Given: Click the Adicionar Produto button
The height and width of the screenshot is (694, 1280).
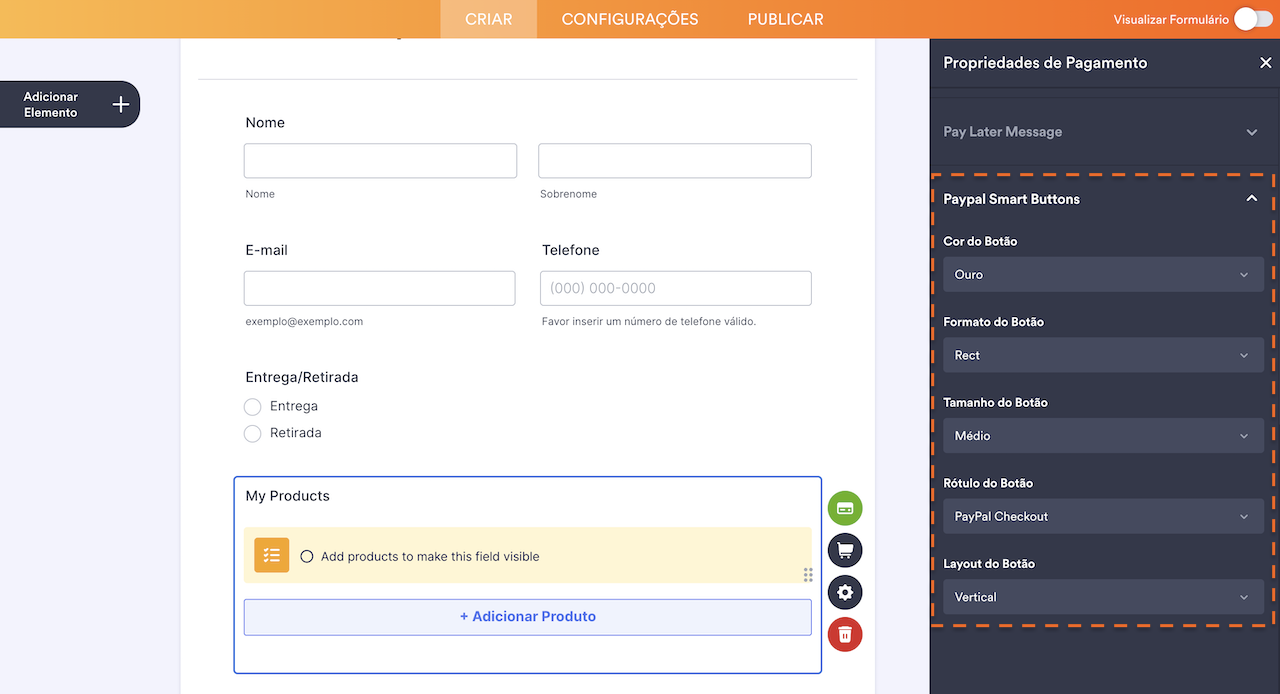Looking at the screenshot, I should click(527, 616).
